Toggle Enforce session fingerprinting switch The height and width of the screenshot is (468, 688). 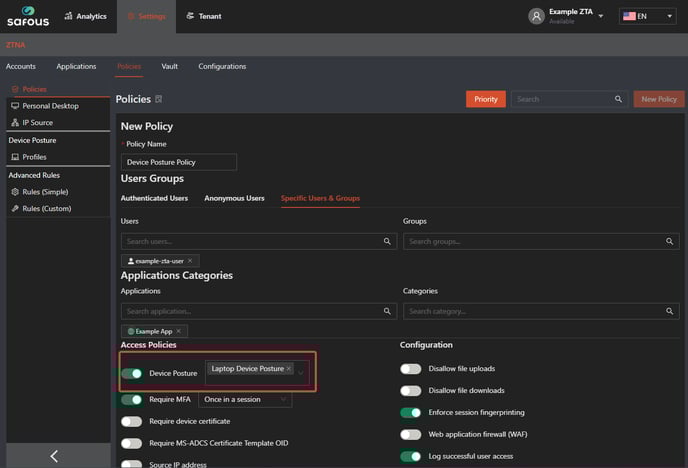(411, 413)
